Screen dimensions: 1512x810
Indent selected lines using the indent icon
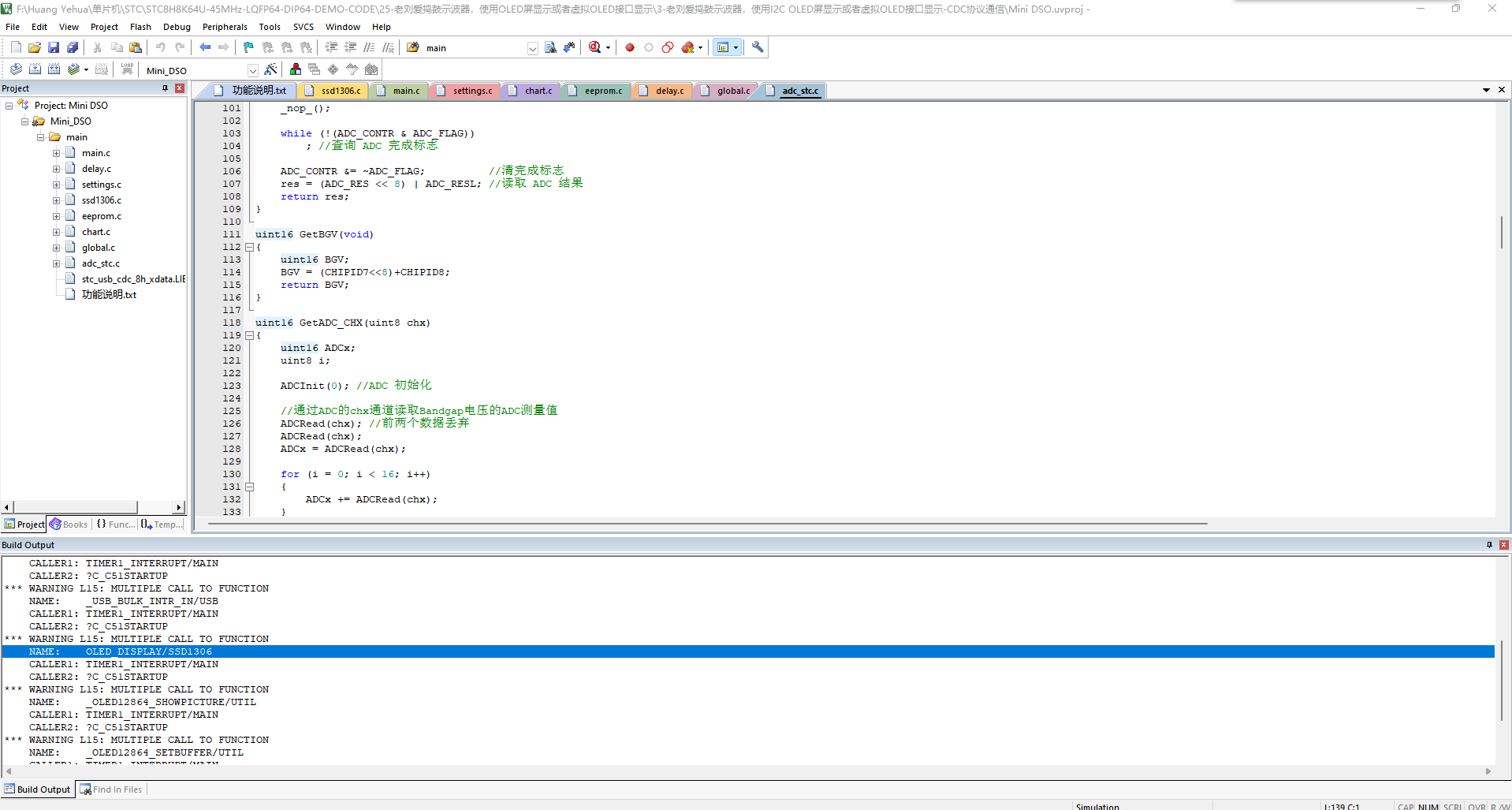pyautogui.click(x=331, y=48)
